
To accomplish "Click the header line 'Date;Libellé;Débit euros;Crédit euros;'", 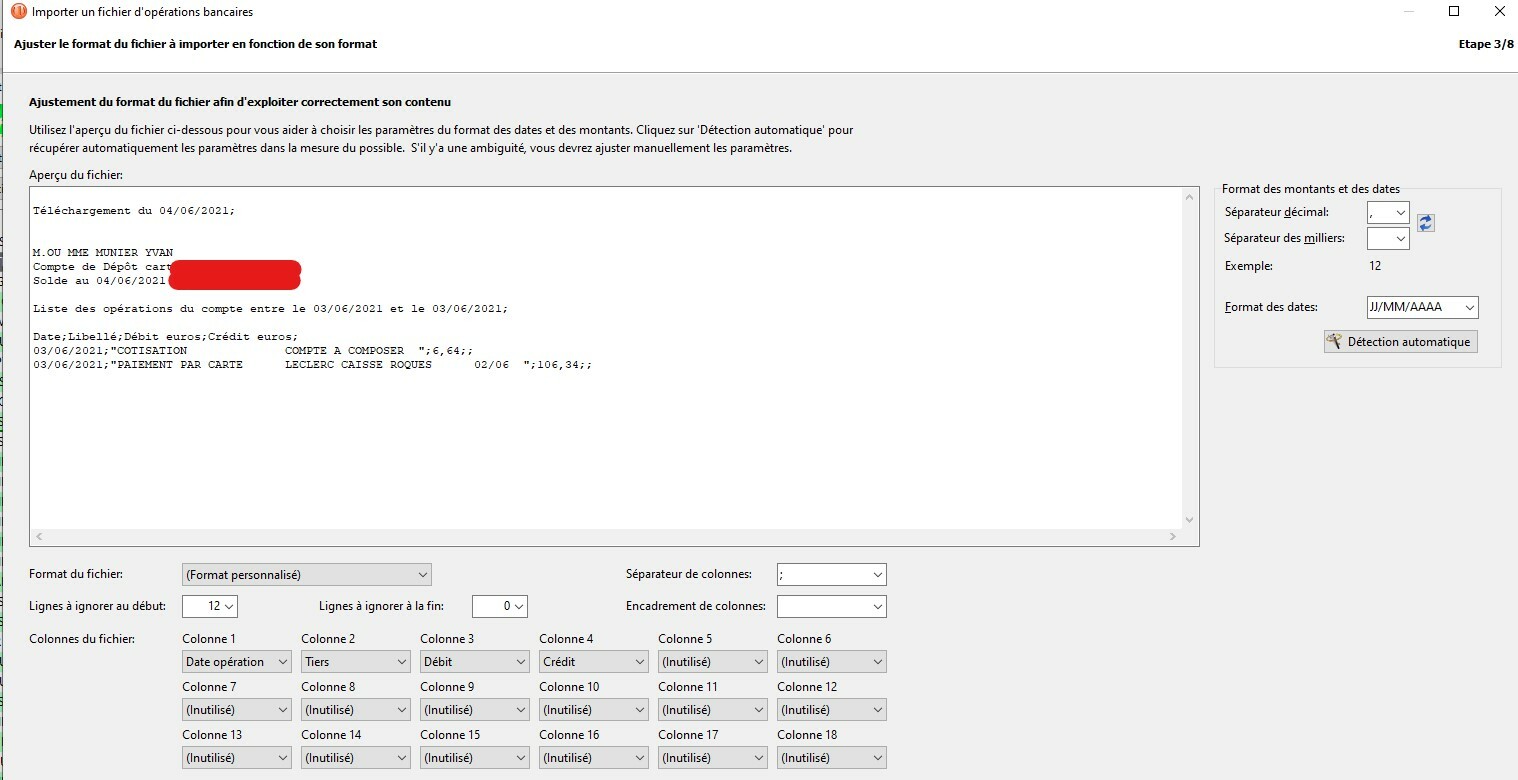I will [x=166, y=337].
